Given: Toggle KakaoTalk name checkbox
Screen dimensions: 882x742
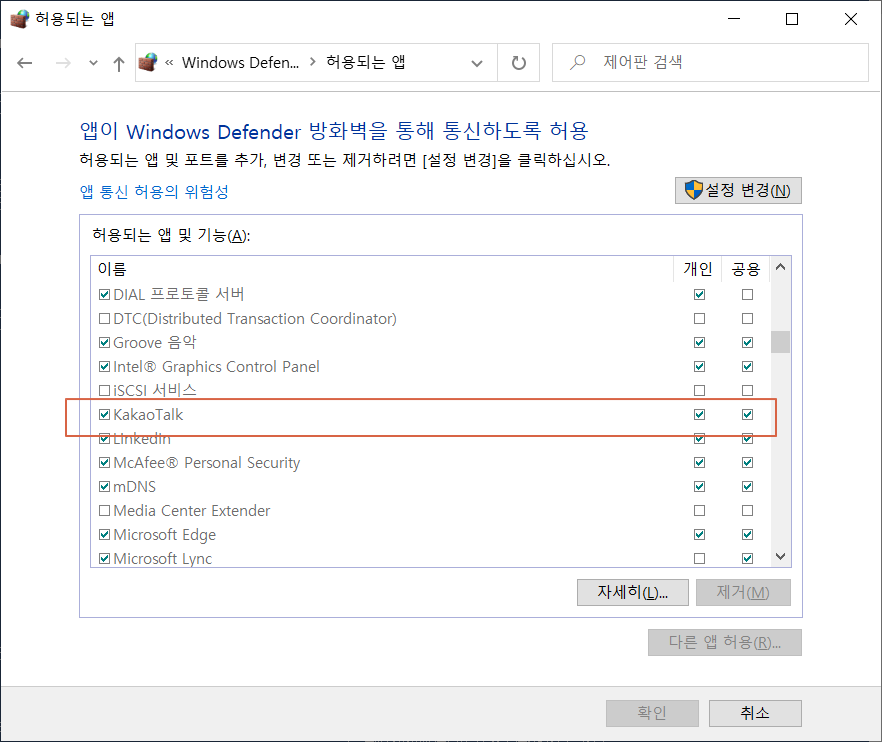Looking at the screenshot, I should [x=104, y=415].
